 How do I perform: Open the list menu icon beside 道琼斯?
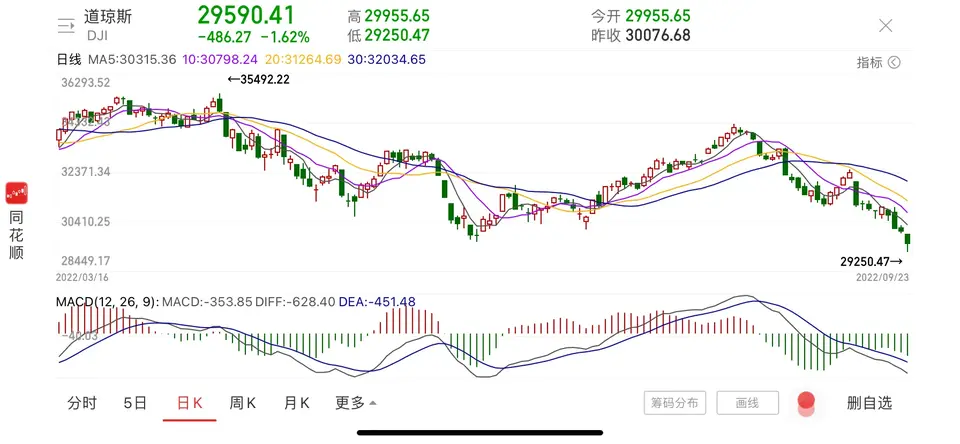(65, 25)
